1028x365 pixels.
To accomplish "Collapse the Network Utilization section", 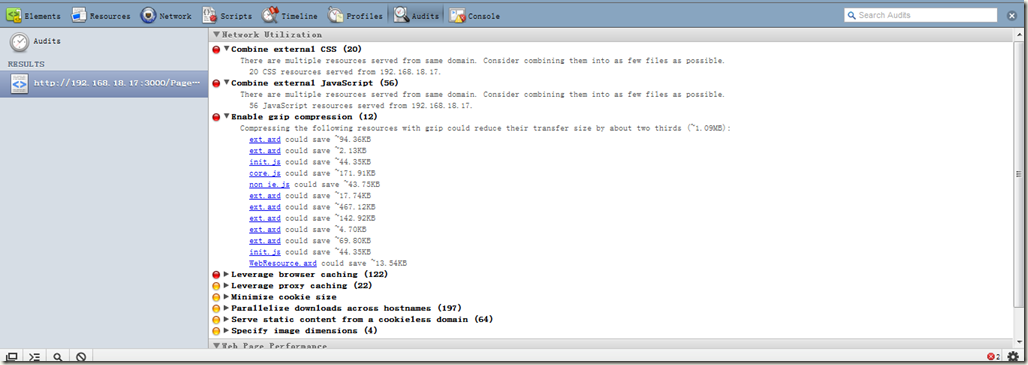I will click(216, 35).
